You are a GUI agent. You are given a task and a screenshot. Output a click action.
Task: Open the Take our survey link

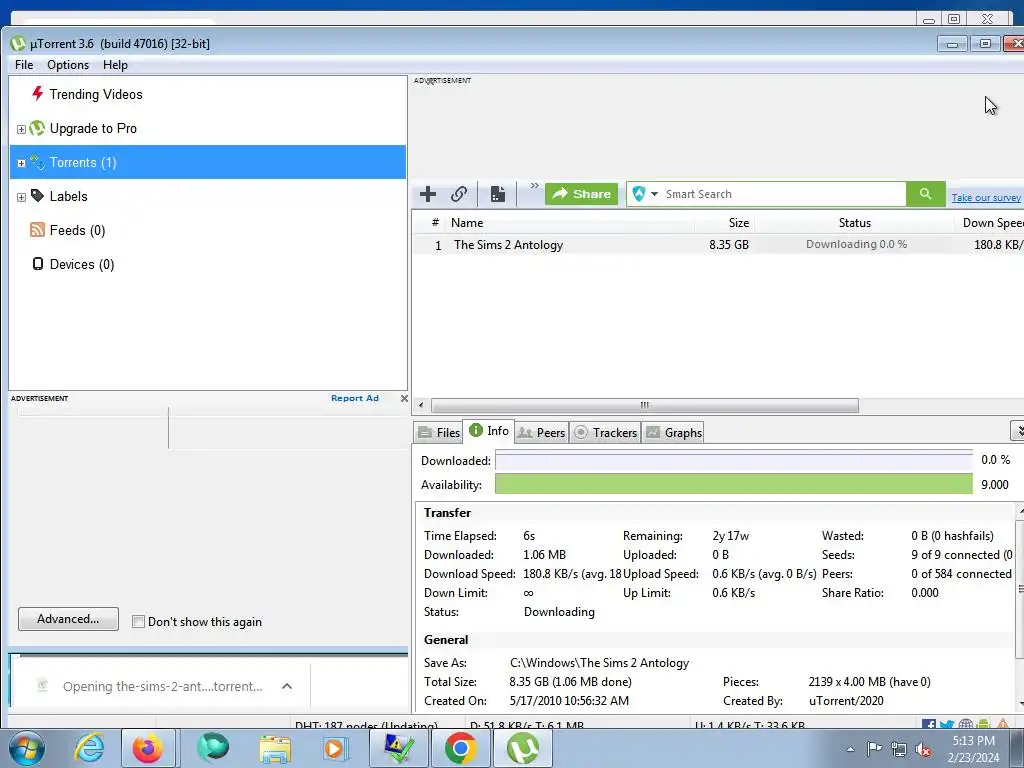pos(985,197)
